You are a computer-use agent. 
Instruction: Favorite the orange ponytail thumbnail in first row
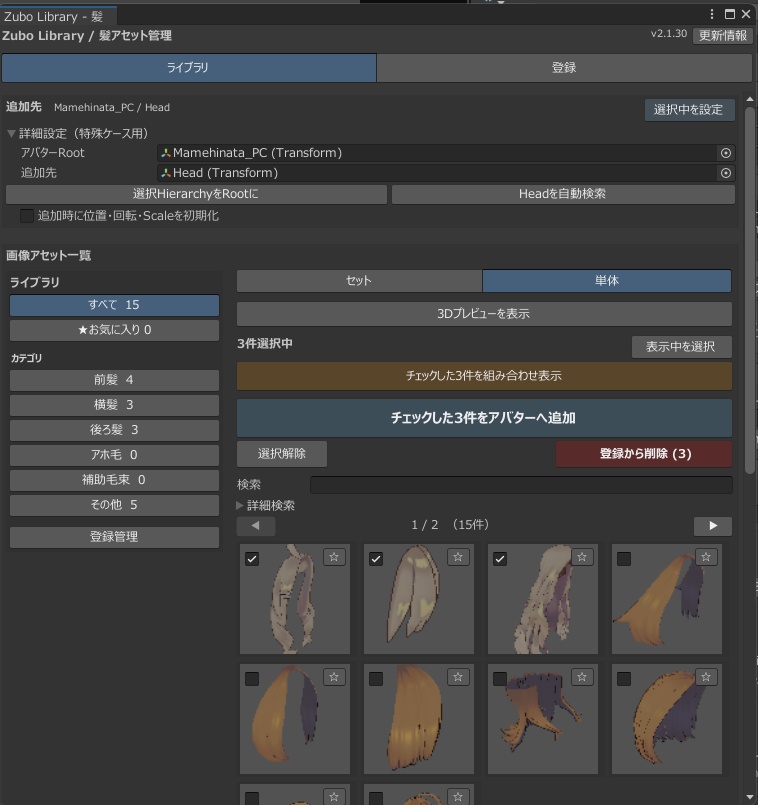706,557
